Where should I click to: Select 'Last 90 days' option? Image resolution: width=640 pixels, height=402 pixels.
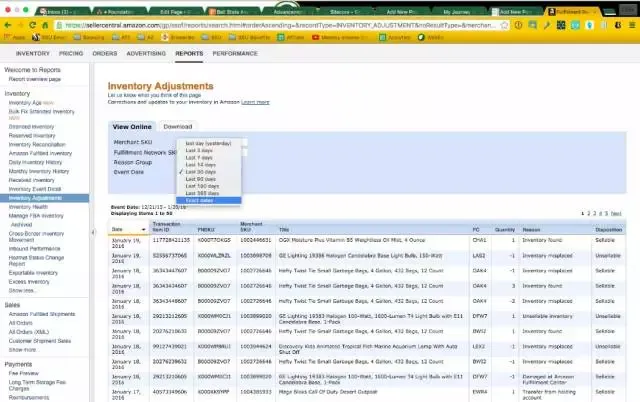pyautogui.click(x=201, y=179)
